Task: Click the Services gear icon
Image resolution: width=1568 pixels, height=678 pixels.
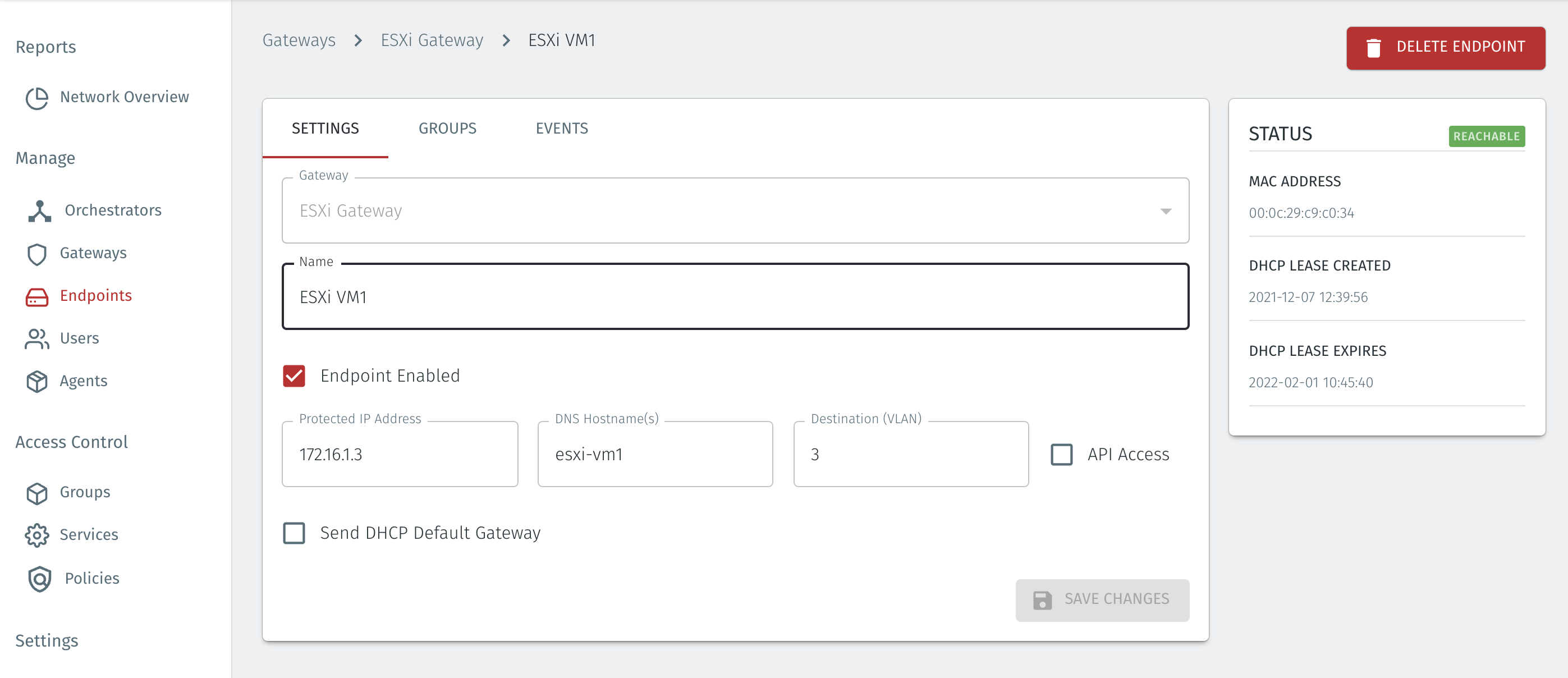Action: (36, 535)
